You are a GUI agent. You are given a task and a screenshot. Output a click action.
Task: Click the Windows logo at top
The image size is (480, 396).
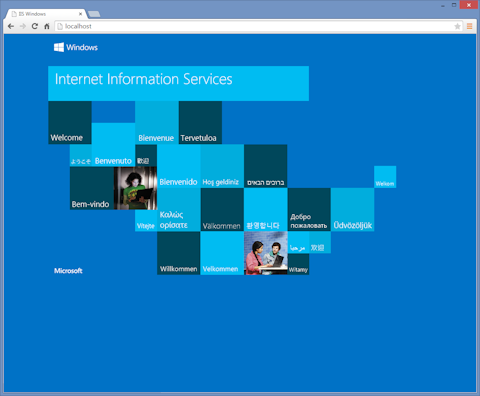[76, 47]
